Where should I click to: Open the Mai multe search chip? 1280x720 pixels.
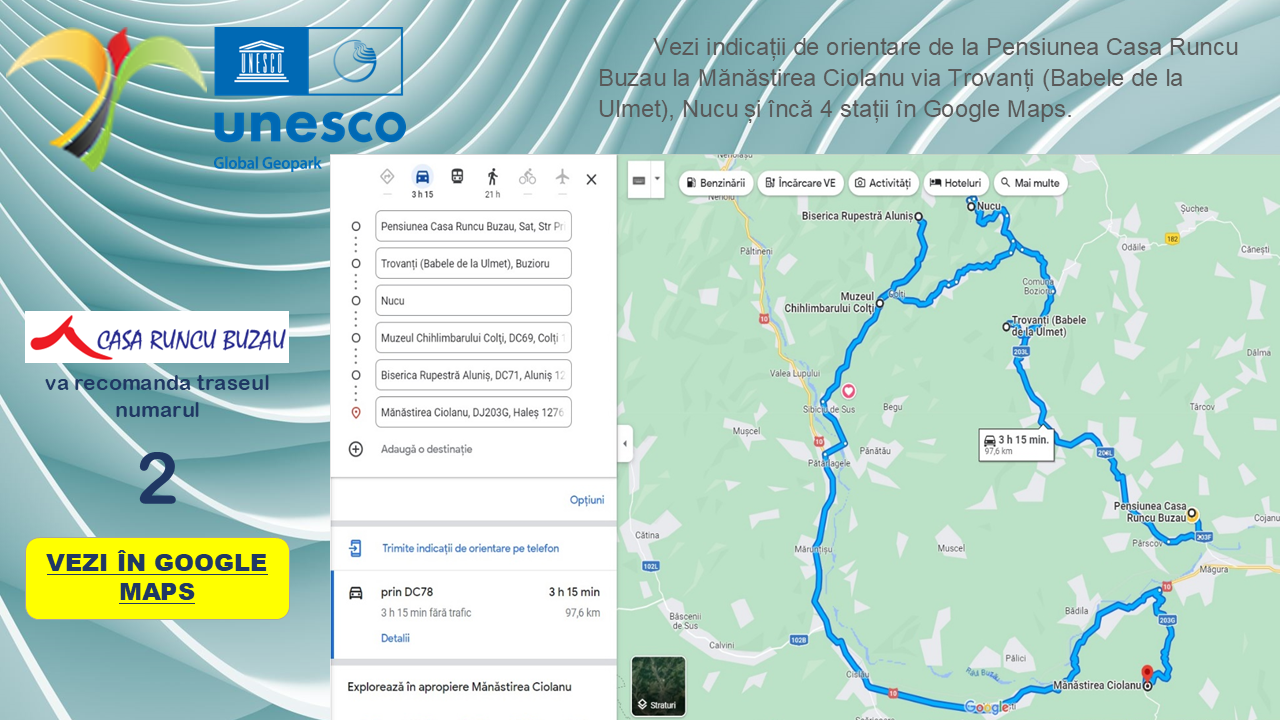1029,183
